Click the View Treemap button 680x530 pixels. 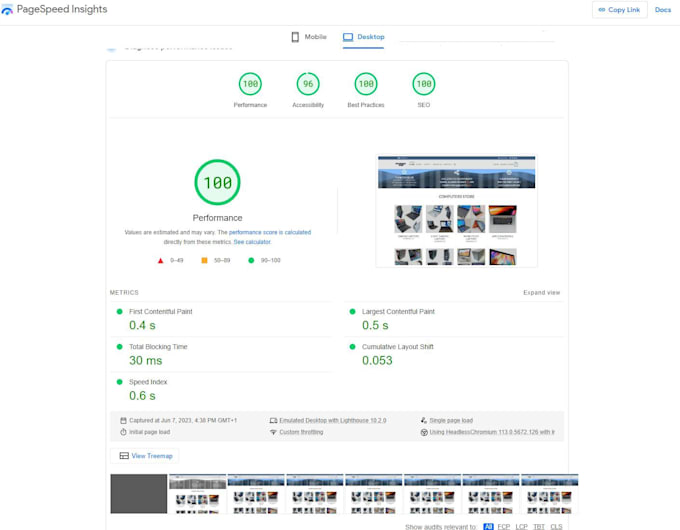tap(145, 456)
